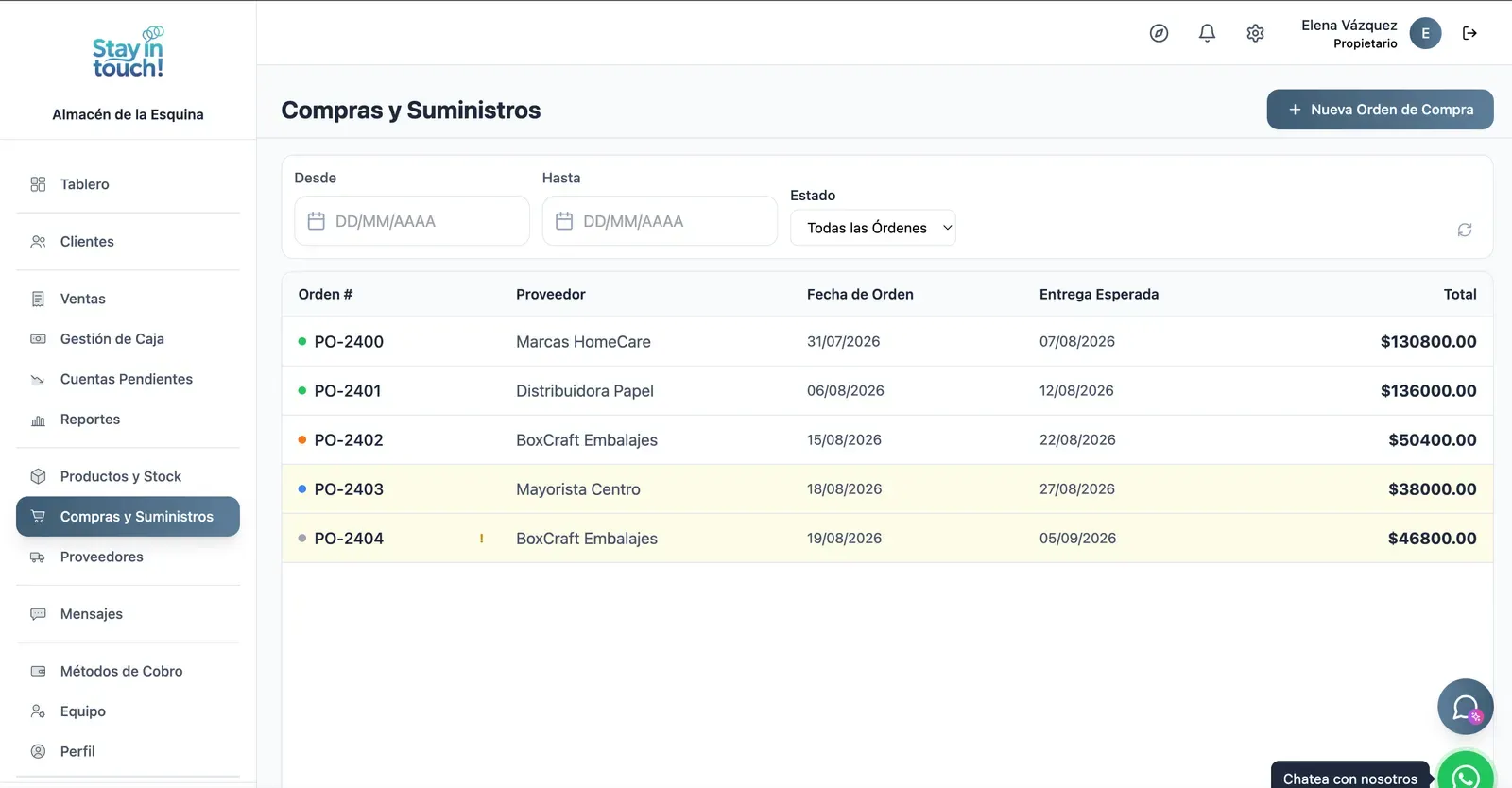Viewport: 1512px width, 788px height.
Task: Click the $46800.00 total
Action: click(x=1432, y=539)
